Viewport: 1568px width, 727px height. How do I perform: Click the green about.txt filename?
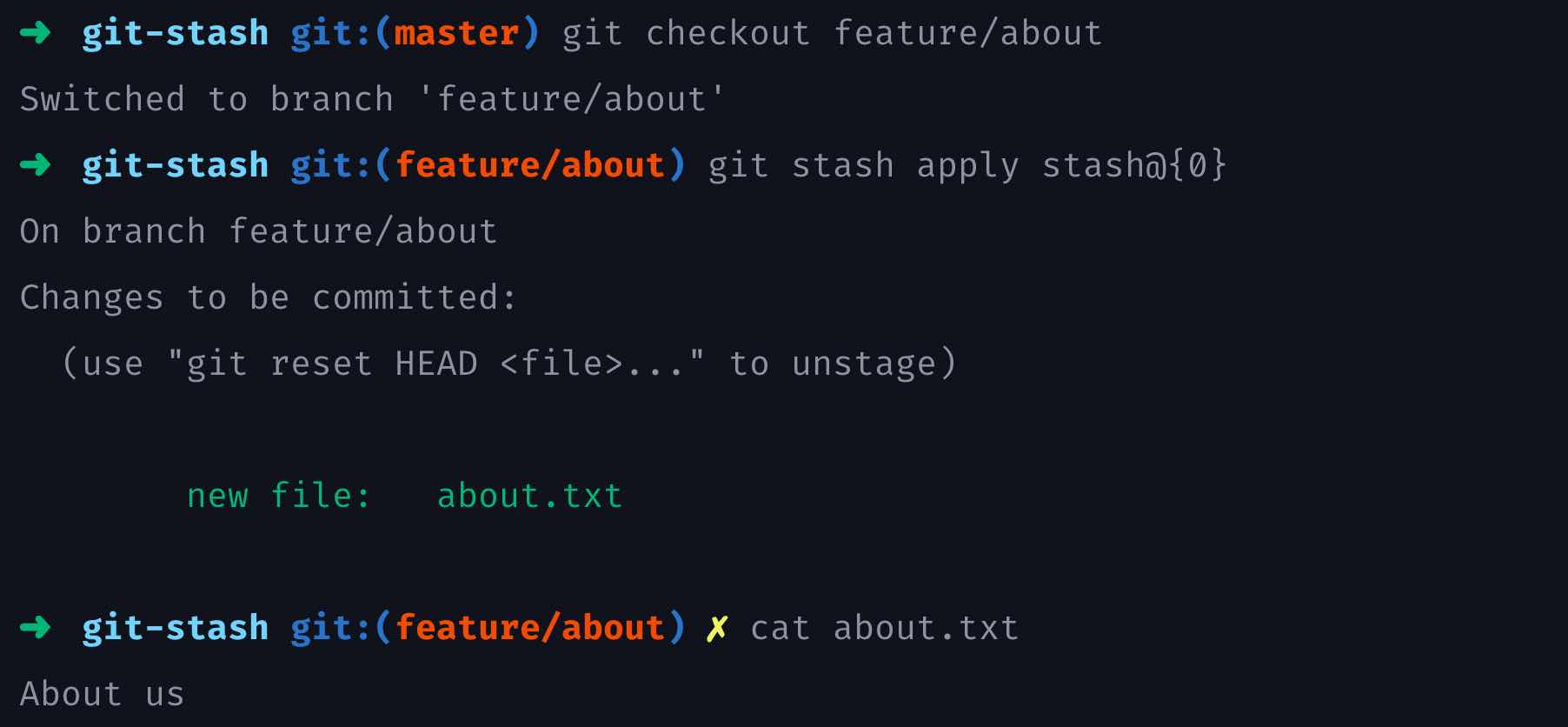(529, 496)
